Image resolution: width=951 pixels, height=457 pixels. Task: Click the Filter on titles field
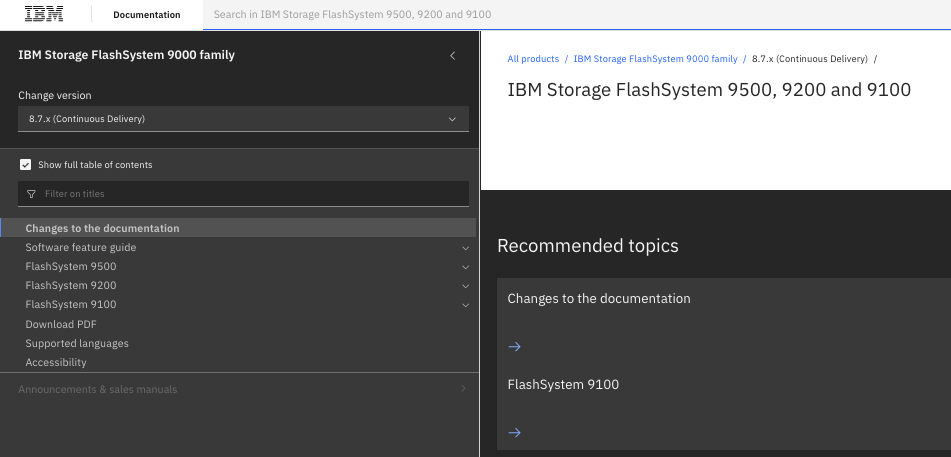pyautogui.click(x=243, y=194)
